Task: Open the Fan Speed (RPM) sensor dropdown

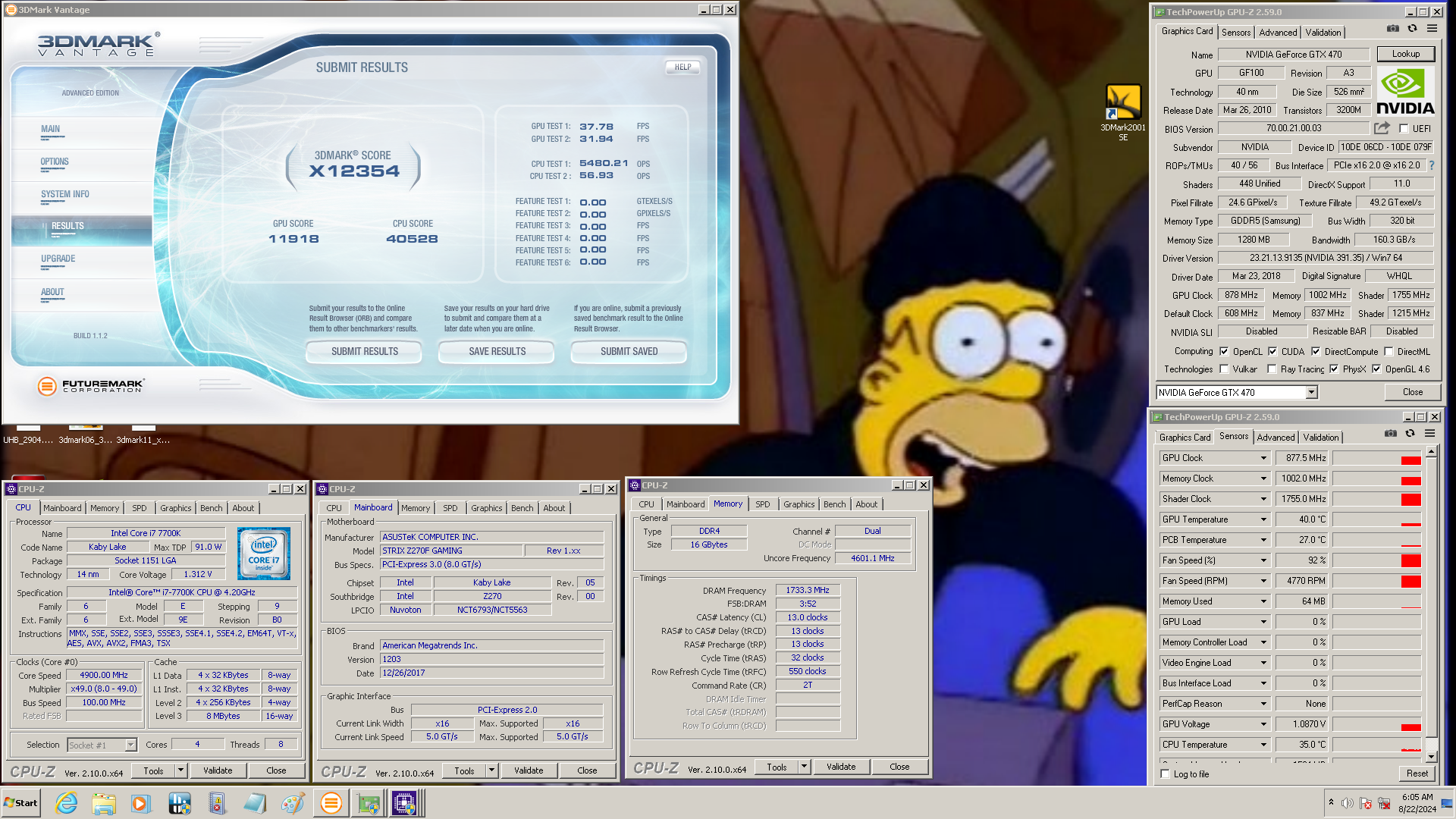Action: click(1263, 581)
